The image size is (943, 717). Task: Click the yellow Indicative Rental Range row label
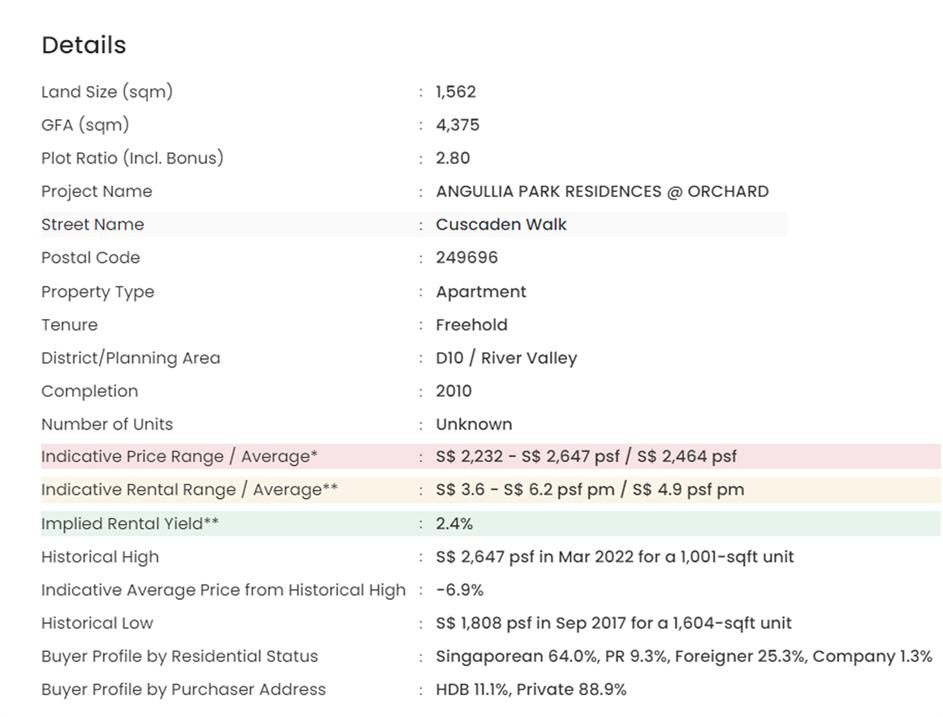pyautogui.click(x=189, y=489)
